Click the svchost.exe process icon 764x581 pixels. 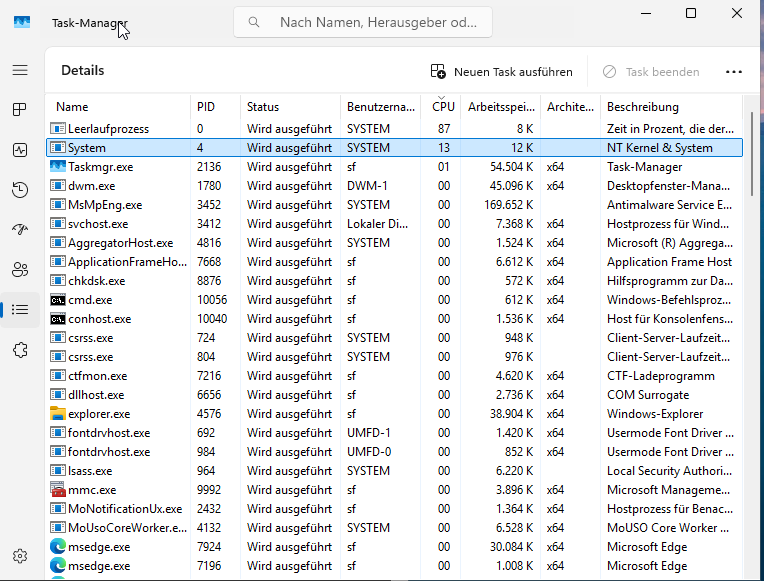point(58,224)
